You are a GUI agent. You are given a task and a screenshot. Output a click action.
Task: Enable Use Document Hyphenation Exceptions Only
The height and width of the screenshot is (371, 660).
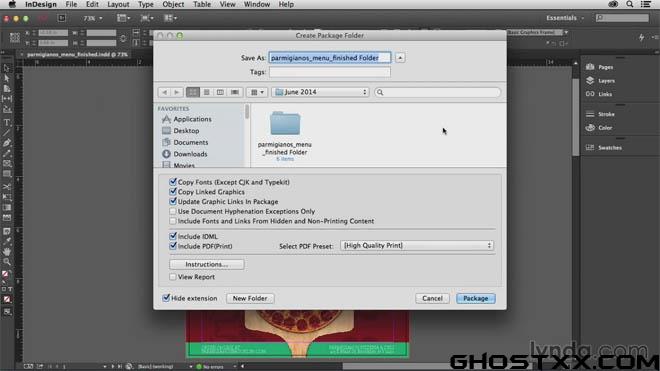coord(173,211)
